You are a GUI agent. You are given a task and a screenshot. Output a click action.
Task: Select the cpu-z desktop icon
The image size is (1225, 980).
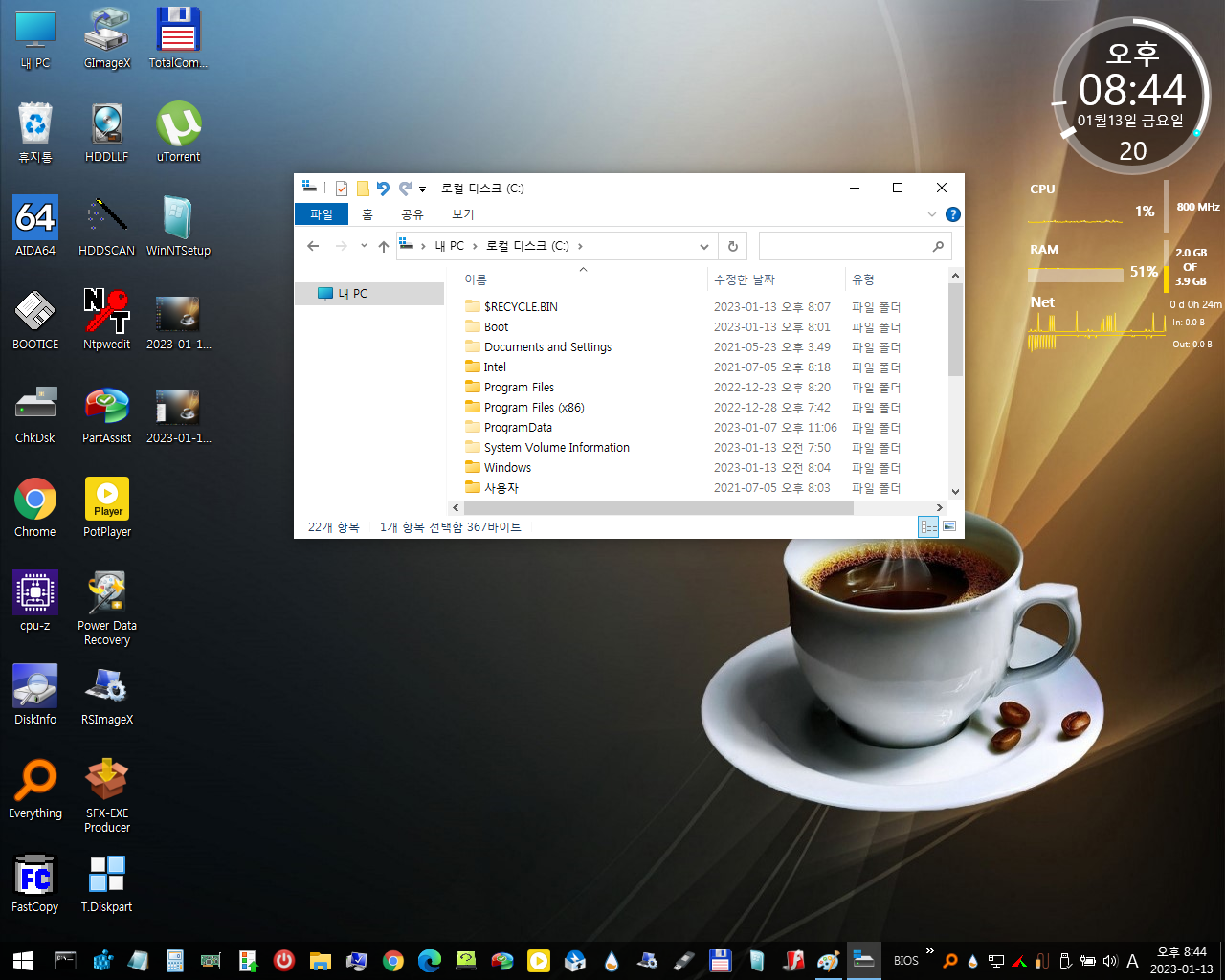[x=35, y=601]
